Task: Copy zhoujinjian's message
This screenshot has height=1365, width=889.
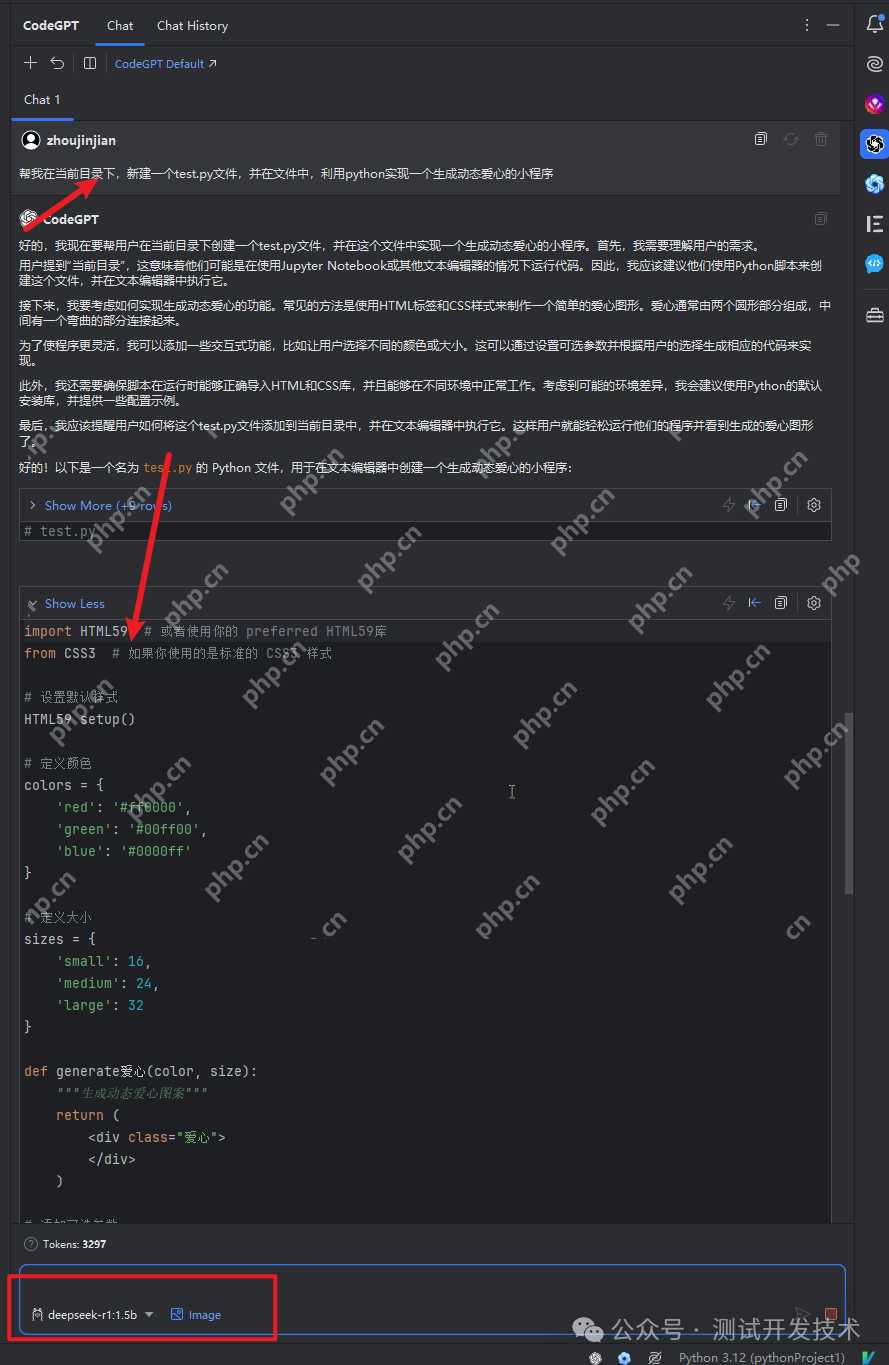Action: coord(761,139)
